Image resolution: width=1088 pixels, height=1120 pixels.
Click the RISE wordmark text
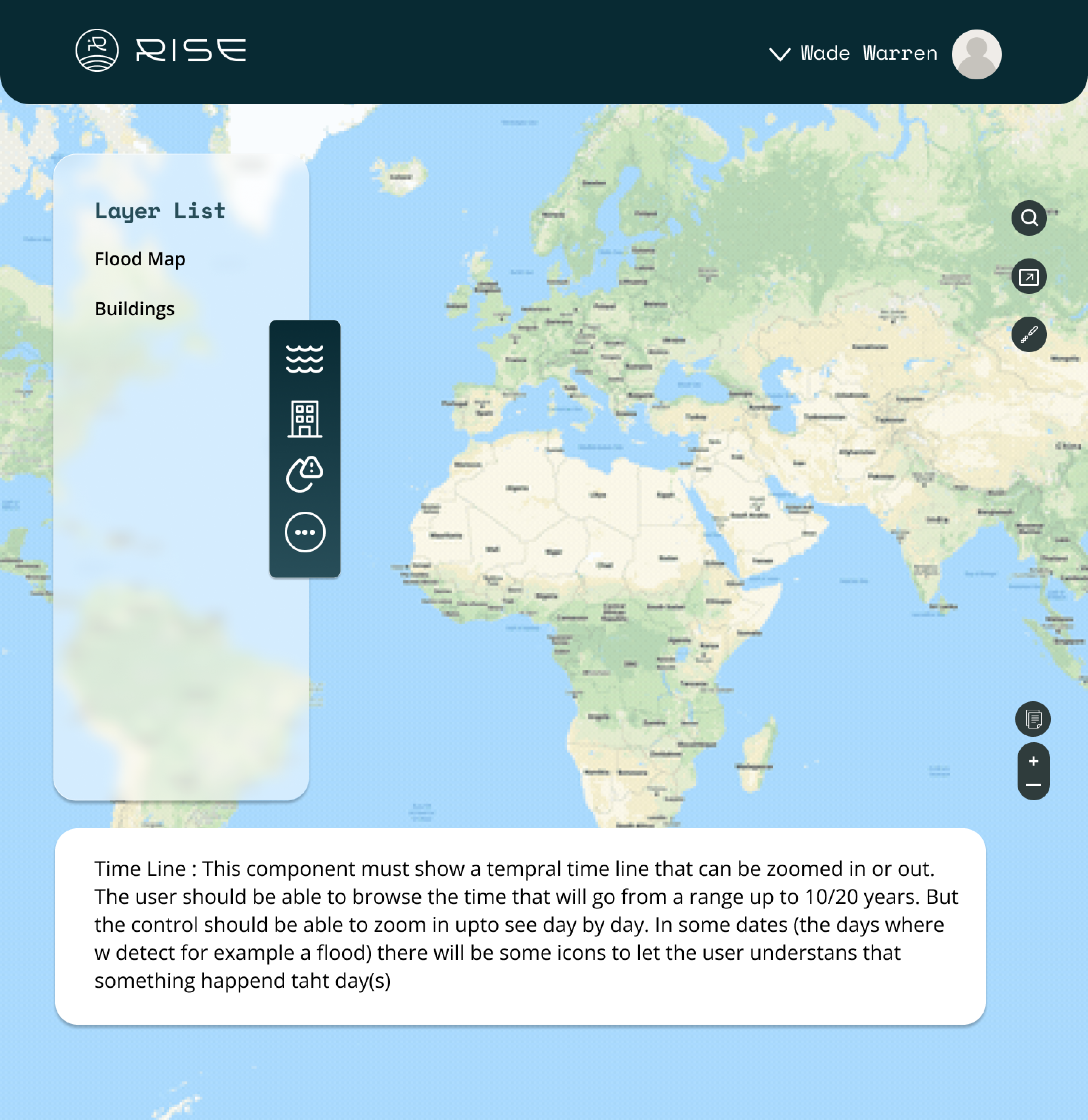click(x=191, y=50)
